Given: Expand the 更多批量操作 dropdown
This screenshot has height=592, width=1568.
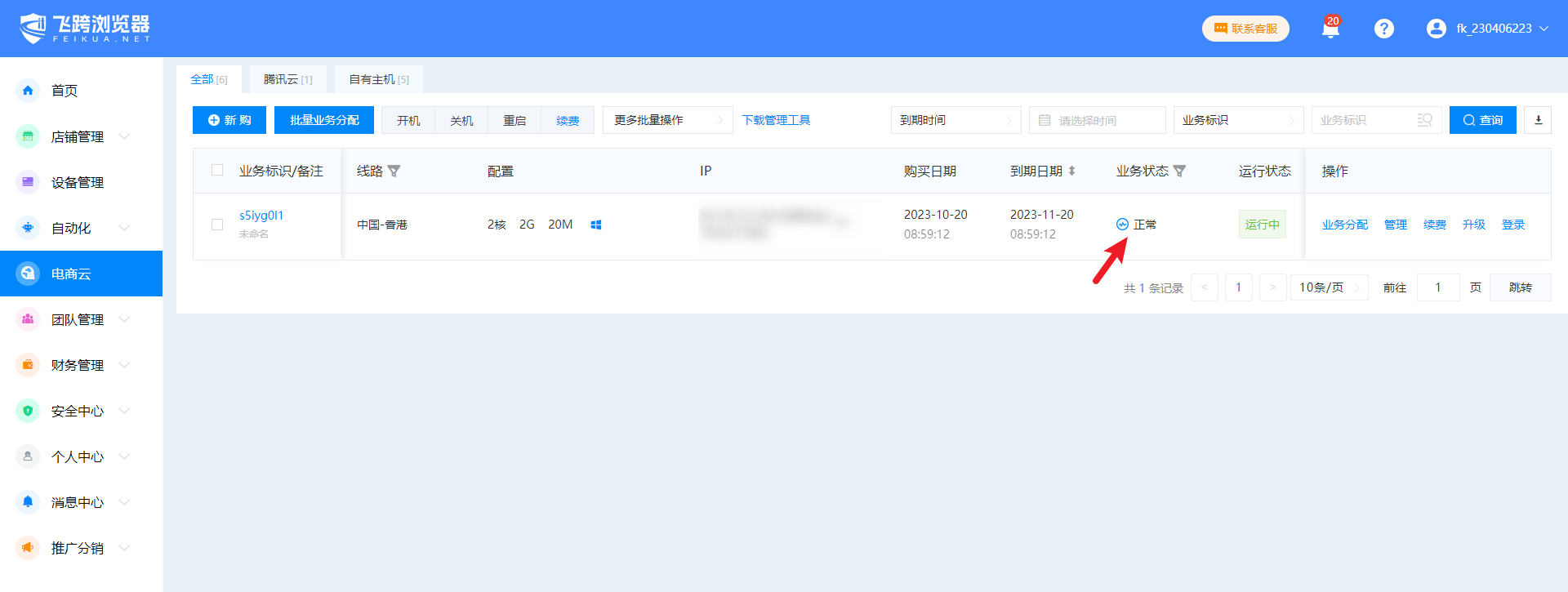Looking at the screenshot, I should (667, 120).
